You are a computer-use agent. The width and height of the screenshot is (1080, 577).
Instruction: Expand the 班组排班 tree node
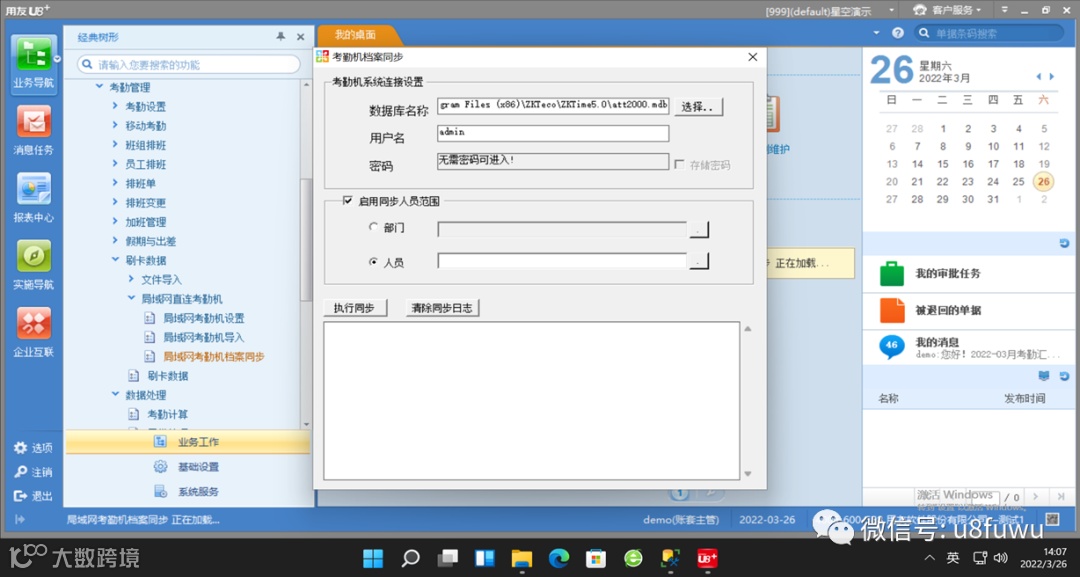coord(115,145)
